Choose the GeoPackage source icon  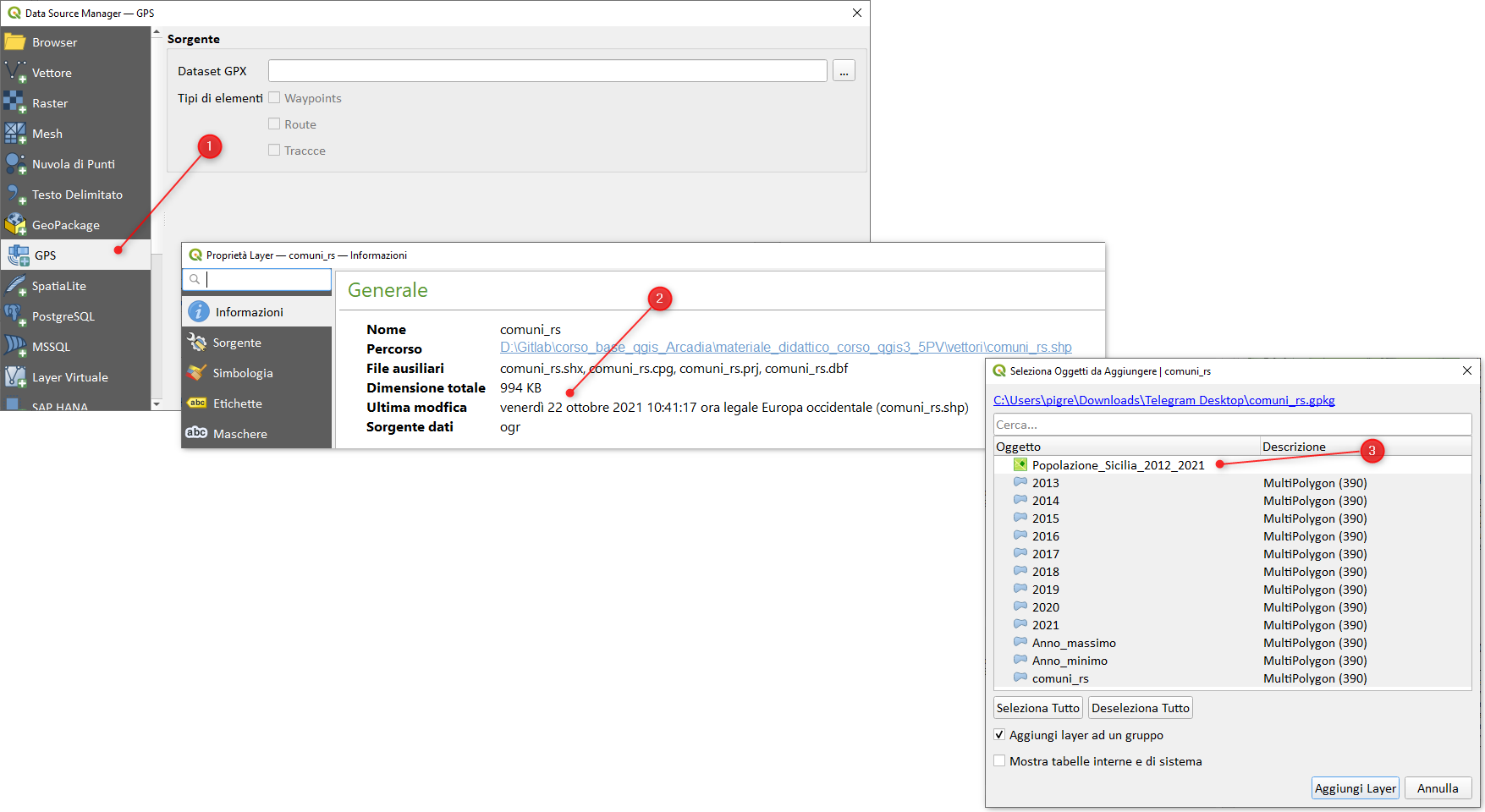15,225
